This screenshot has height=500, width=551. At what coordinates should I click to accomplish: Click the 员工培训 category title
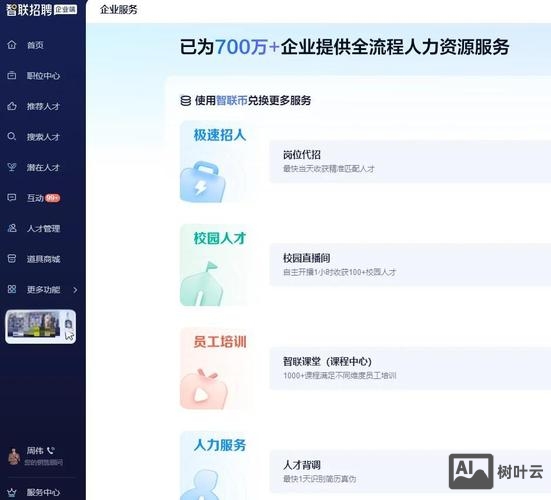220,342
